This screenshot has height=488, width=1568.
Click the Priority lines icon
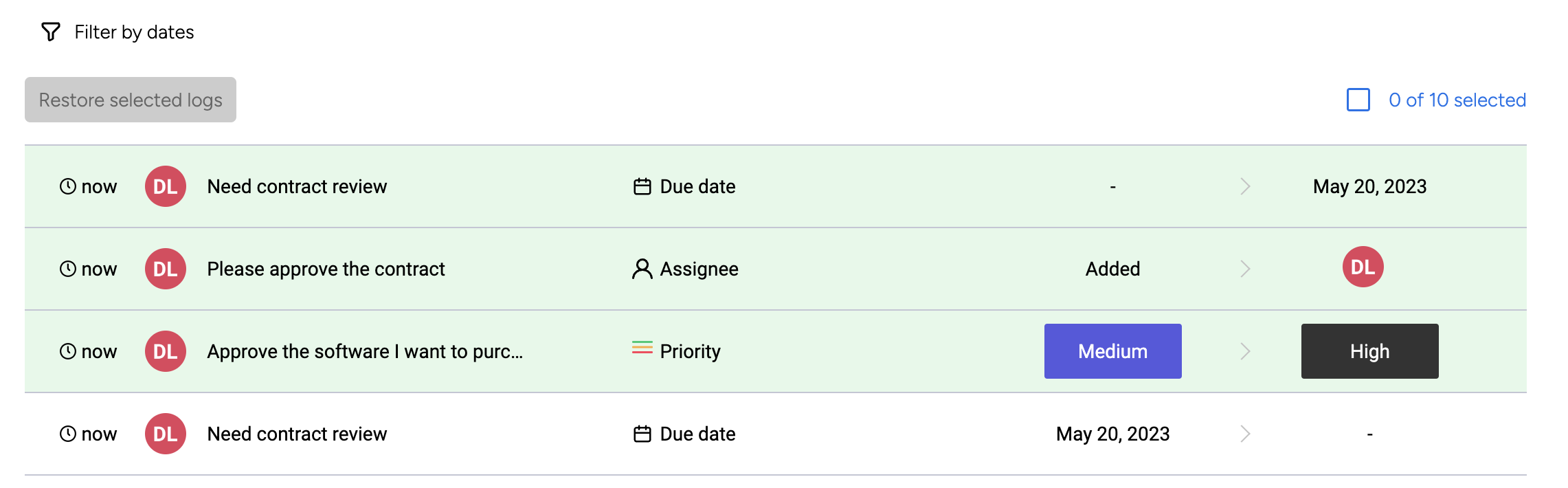tap(642, 348)
